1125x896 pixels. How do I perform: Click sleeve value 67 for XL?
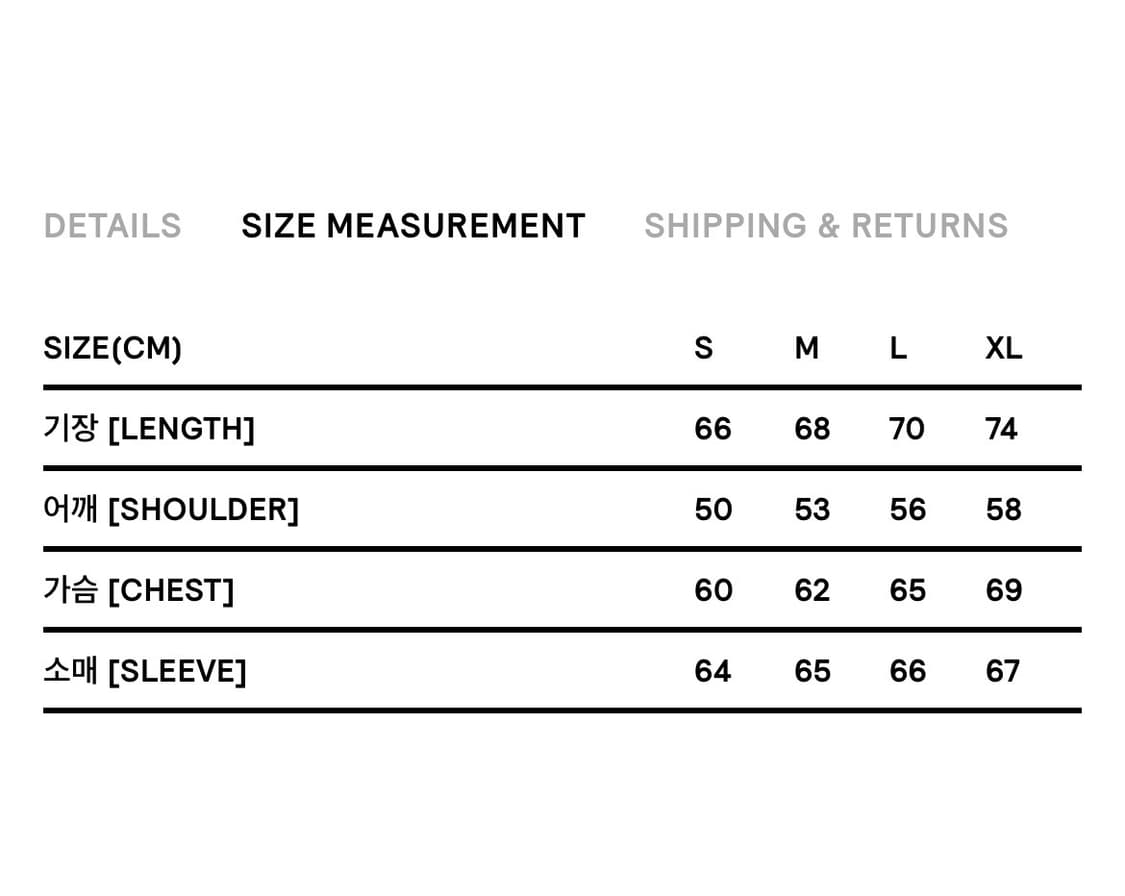(x=1003, y=670)
